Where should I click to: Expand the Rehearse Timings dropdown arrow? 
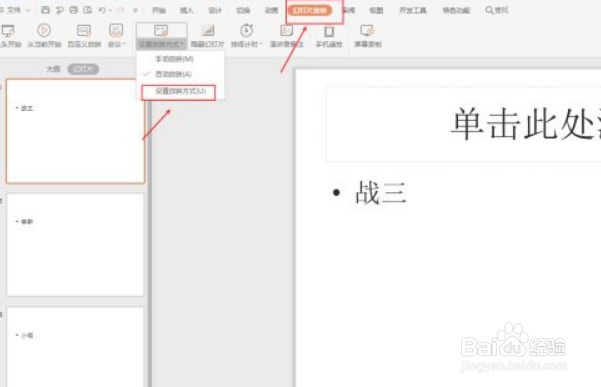[x=261, y=44]
